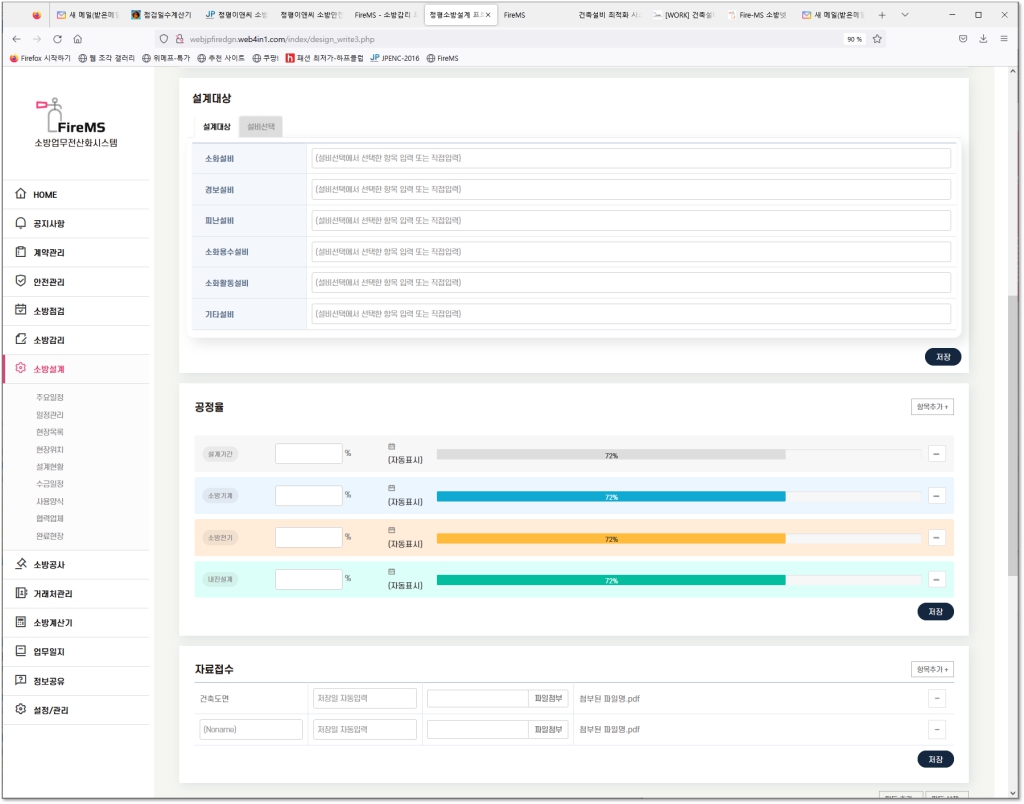Click the 소방점검 calendar-check icon
1024x804 pixels.
click(x=21, y=310)
